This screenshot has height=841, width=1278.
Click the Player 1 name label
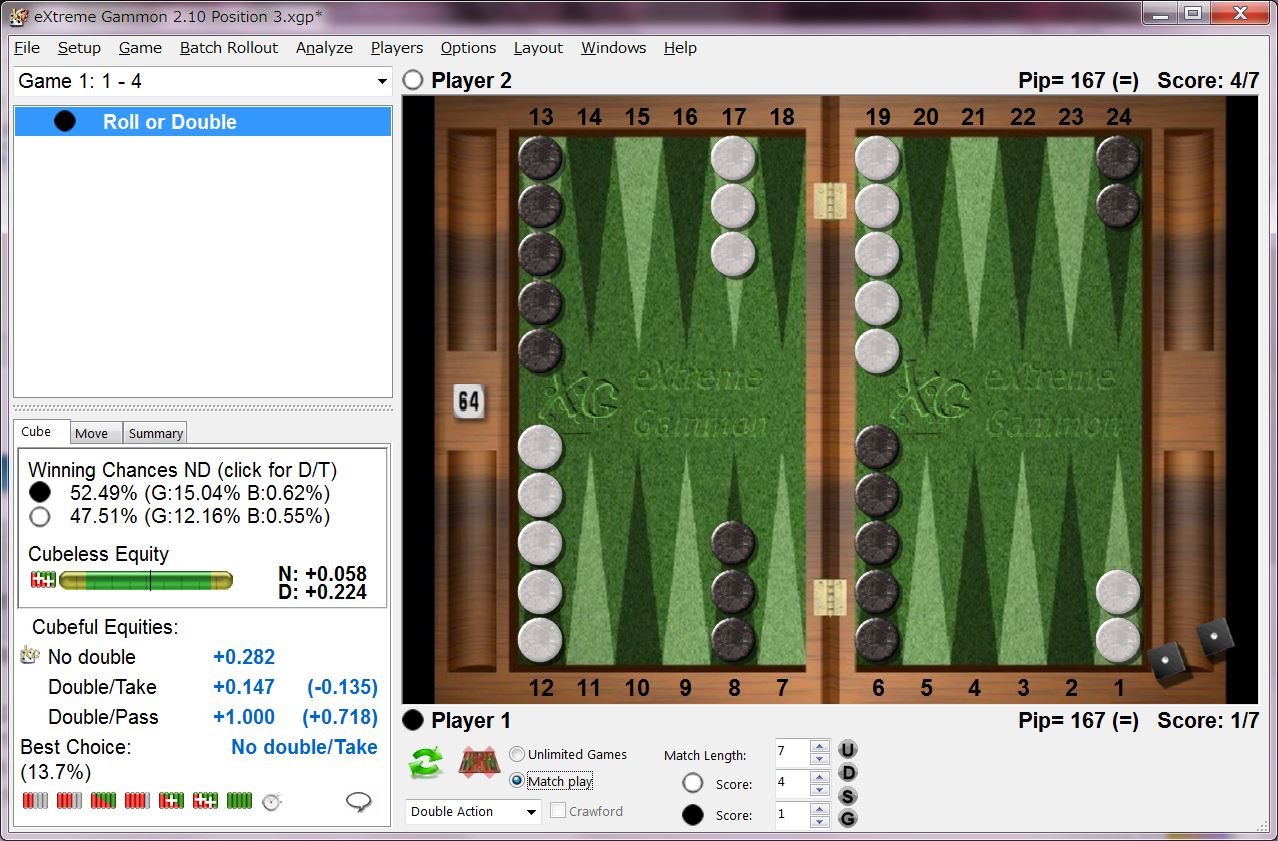pos(471,720)
